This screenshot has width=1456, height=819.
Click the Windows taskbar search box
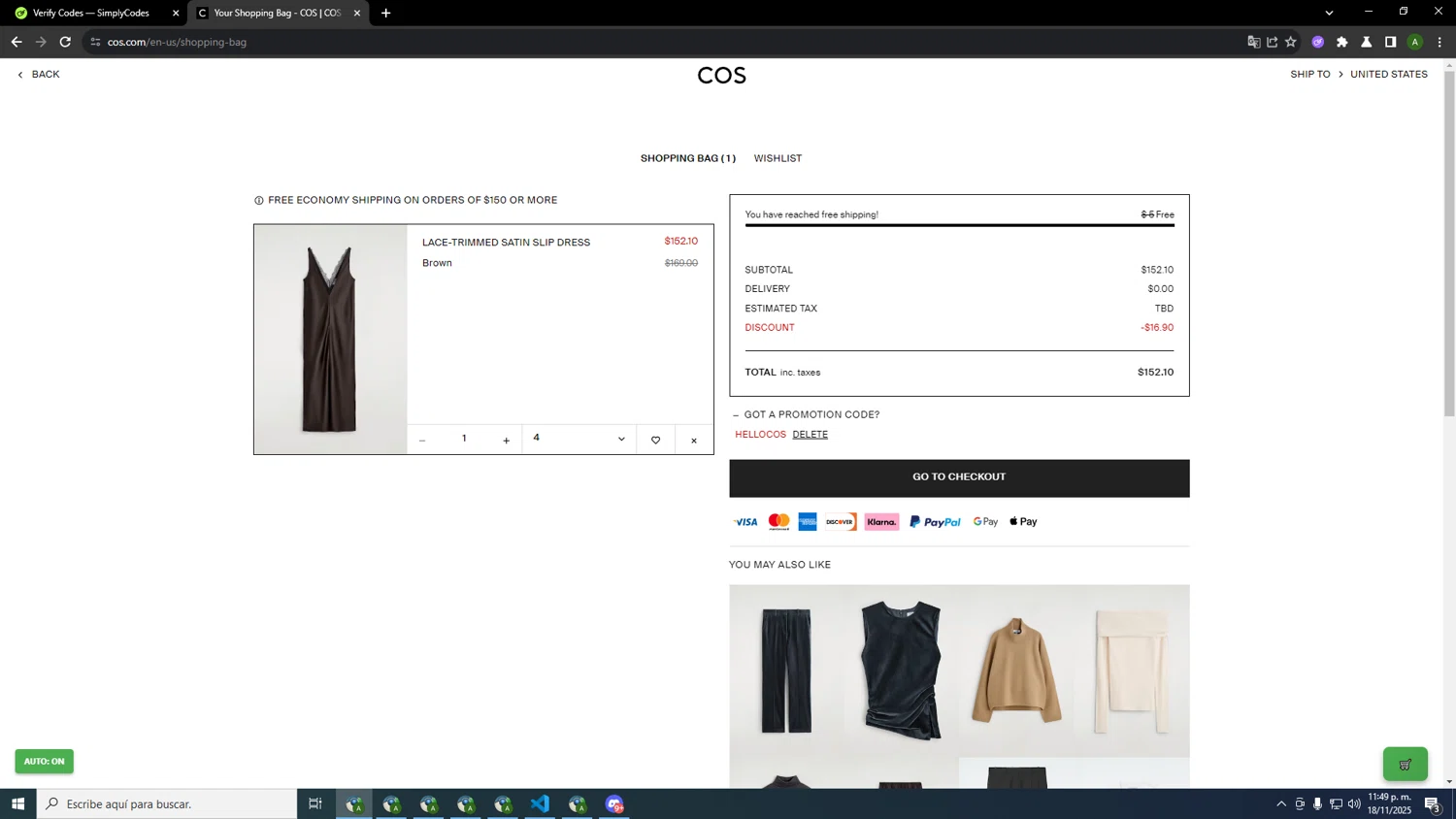coord(167,803)
